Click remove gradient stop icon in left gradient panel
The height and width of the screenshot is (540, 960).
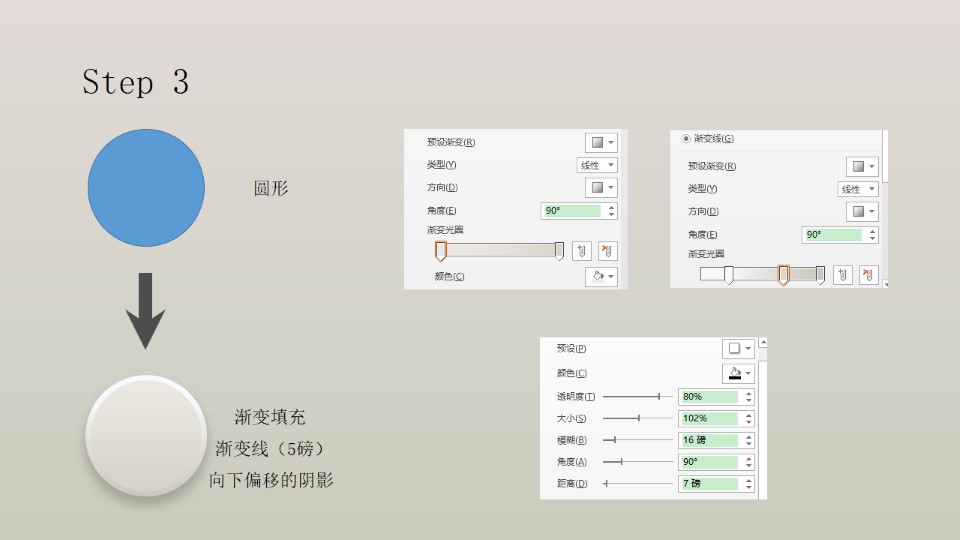(x=607, y=252)
